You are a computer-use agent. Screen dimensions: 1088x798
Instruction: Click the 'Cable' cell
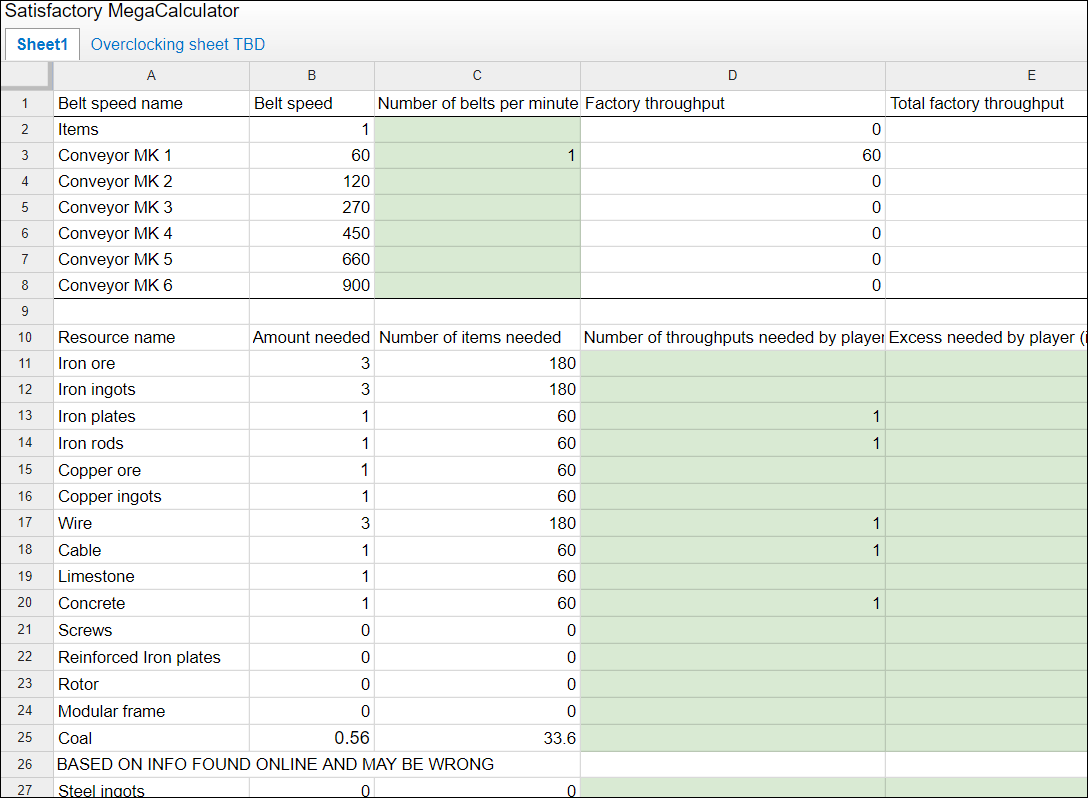click(151, 550)
